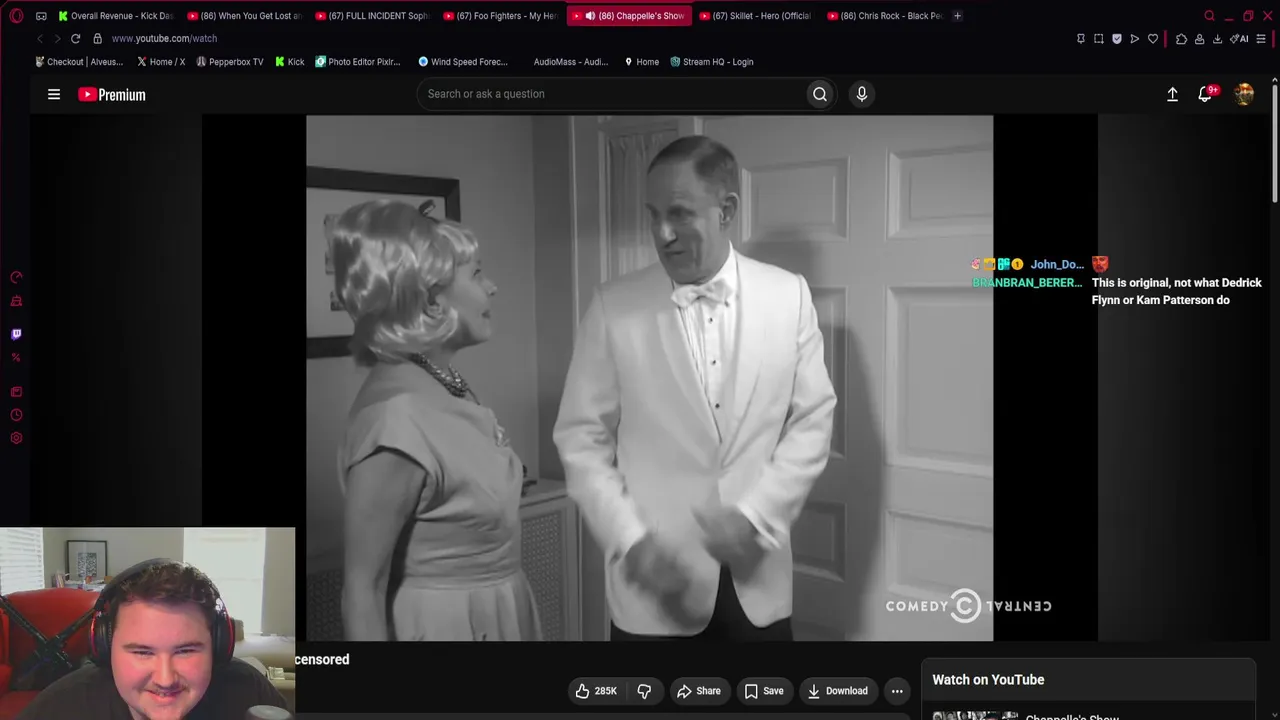Open the player play-arrow icon in toolbar
This screenshot has height=720, width=1280.
(1134, 39)
